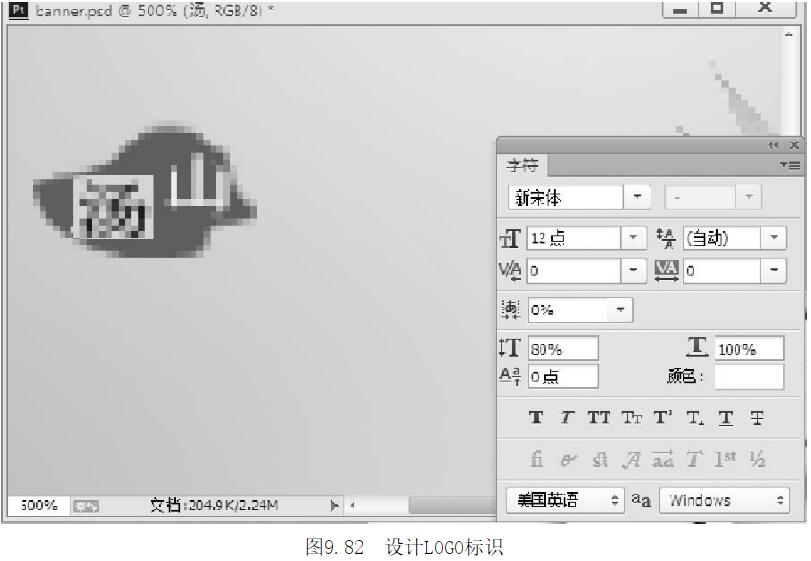The height and width of the screenshot is (561, 811).
Task: Enable titling alternates OpenType icon
Action: [694, 459]
